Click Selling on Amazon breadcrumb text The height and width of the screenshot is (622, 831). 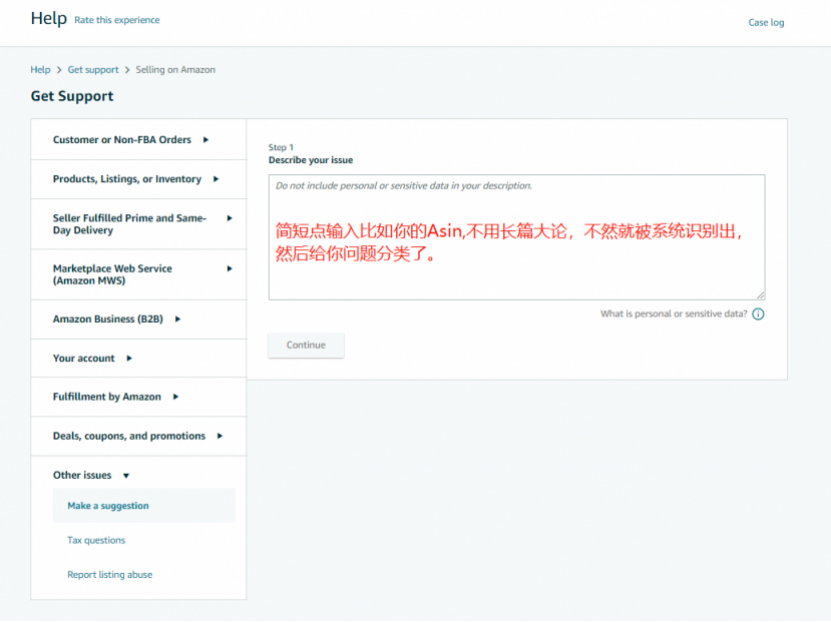point(175,70)
